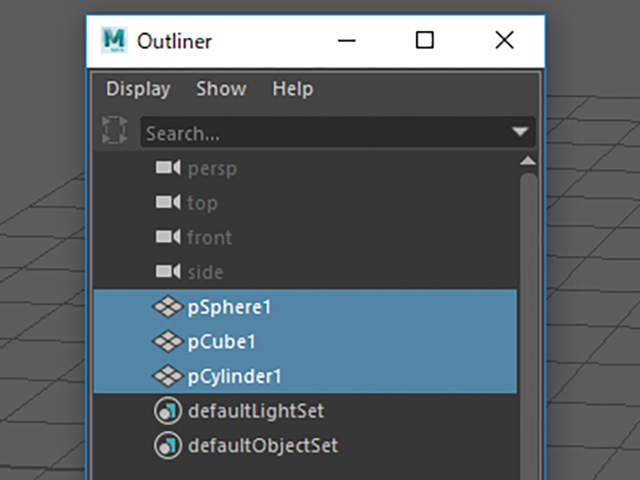Click the pSphere1 mesh icon

point(168,307)
